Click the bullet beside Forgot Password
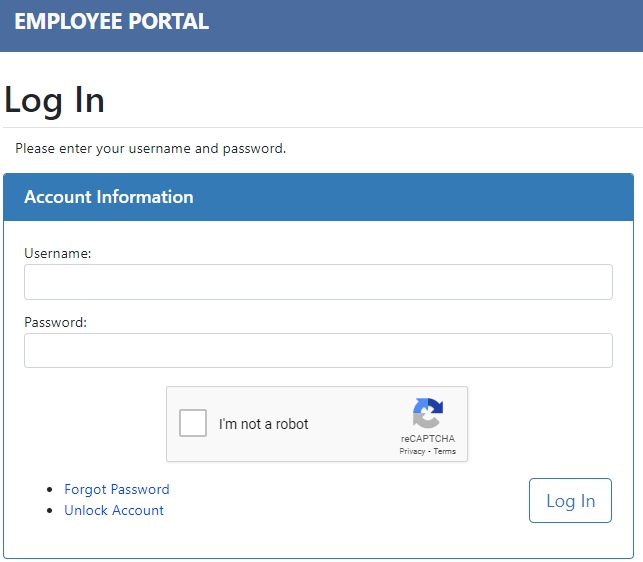Image resolution: width=643 pixels, height=562 pixels. coord(51,490)
